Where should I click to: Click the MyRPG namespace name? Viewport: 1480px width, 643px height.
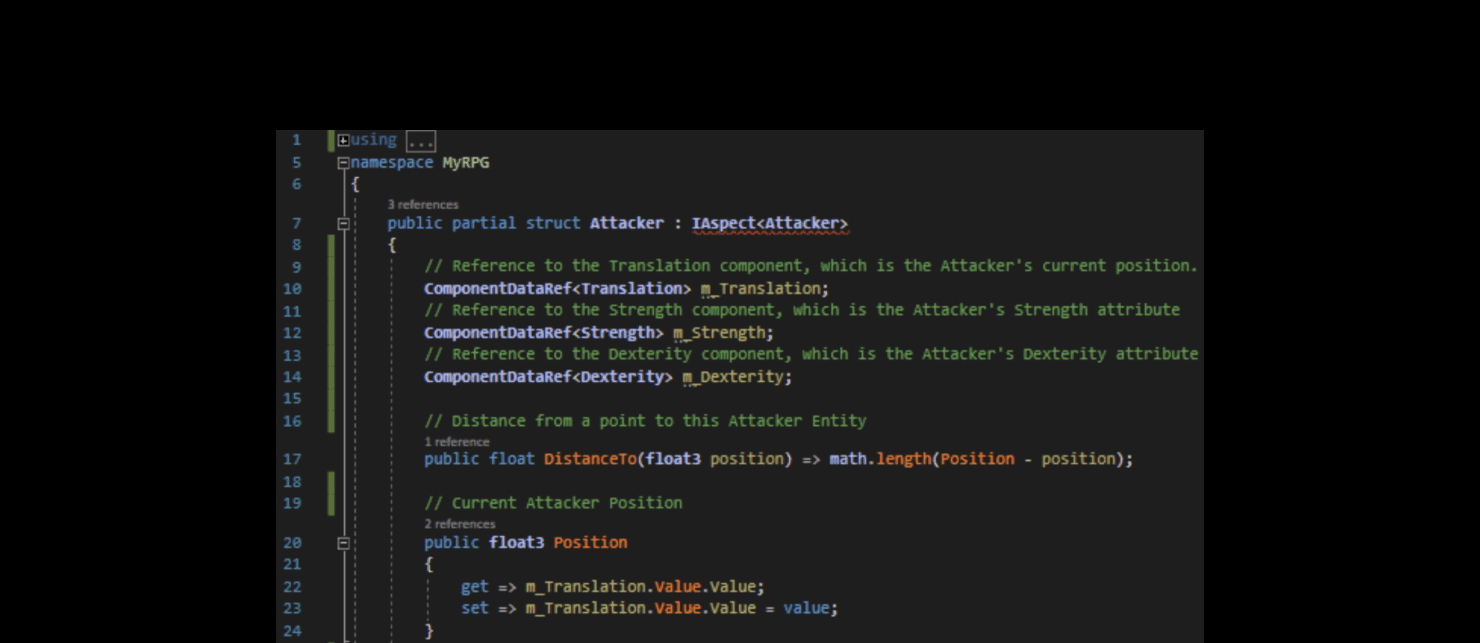466,162
